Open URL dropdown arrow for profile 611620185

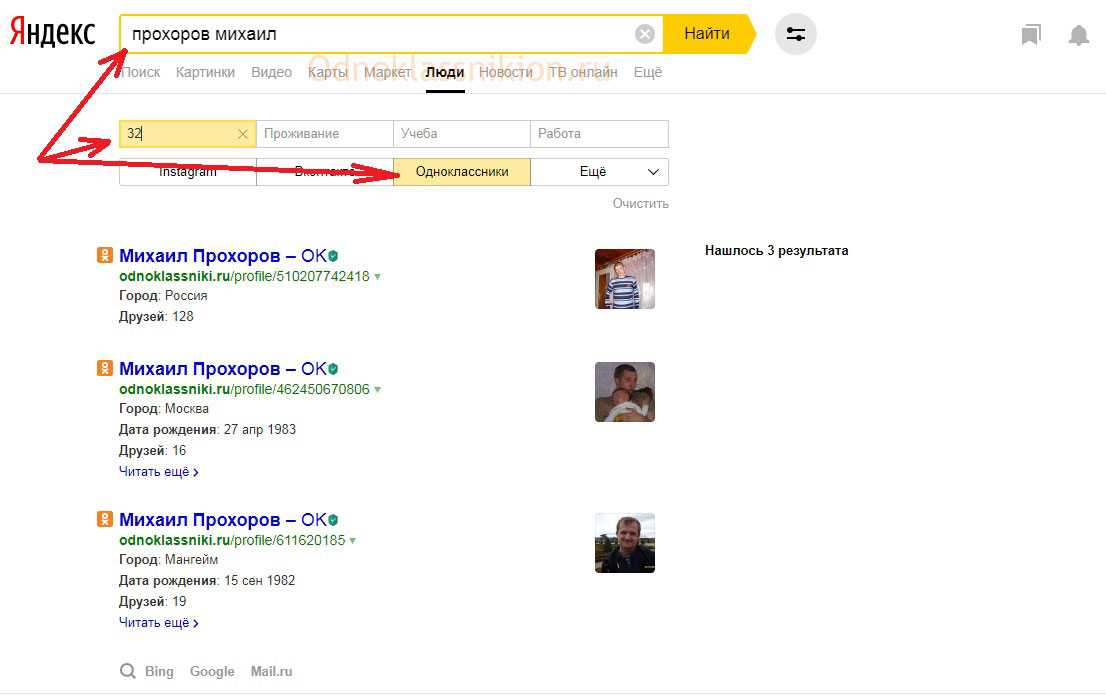click(353, 540)
